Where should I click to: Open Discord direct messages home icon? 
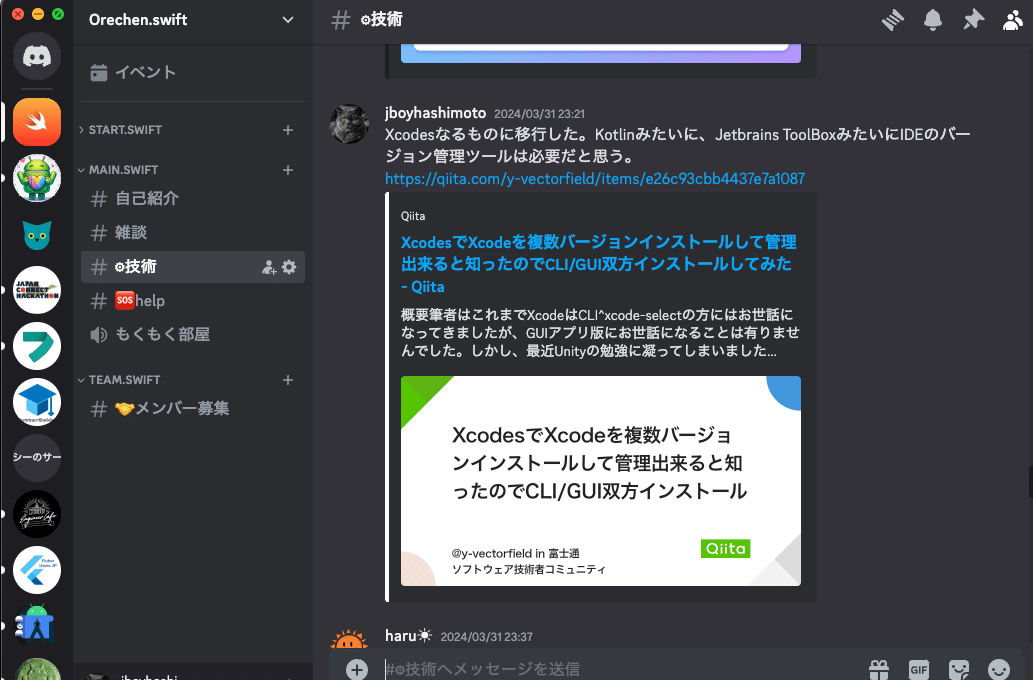tap(37, 56)
